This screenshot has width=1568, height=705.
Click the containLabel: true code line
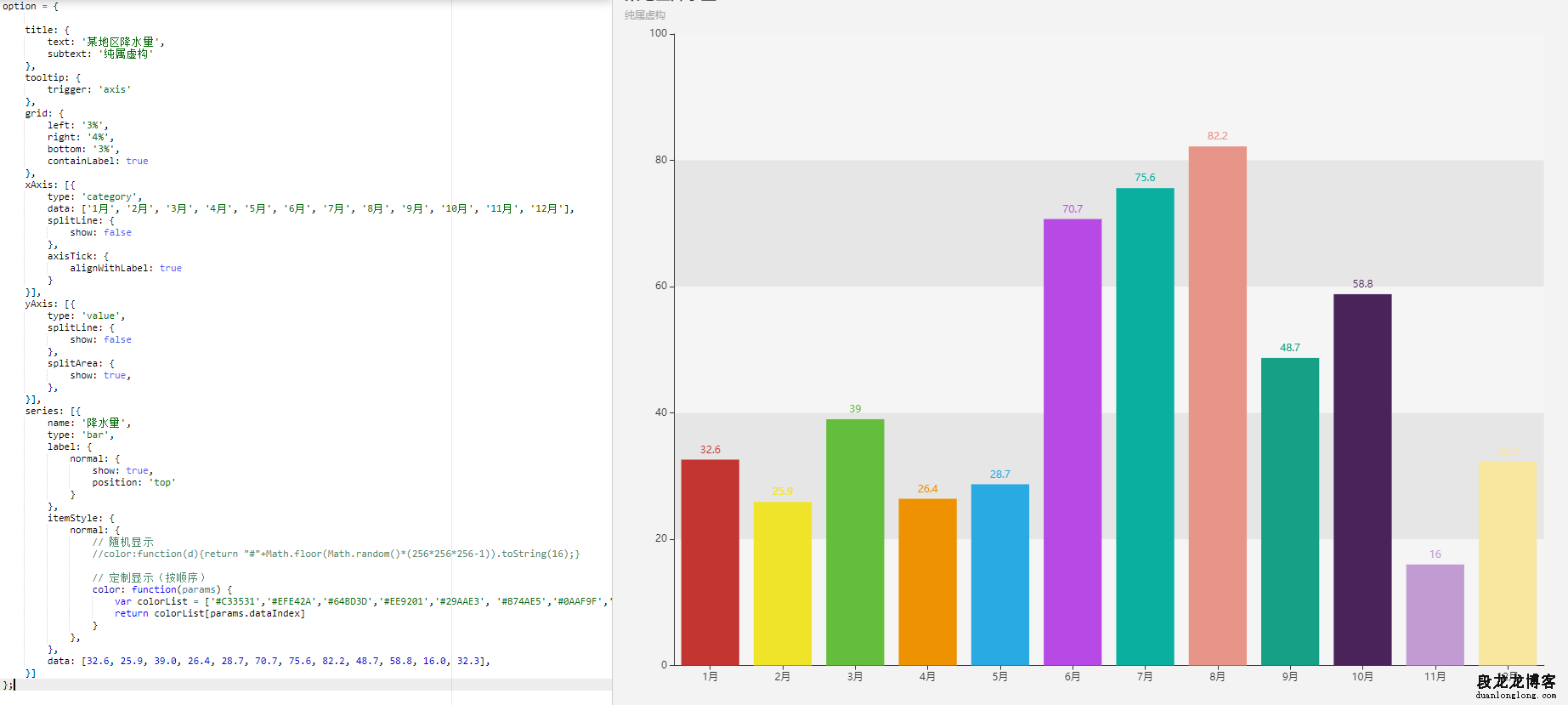98,161
